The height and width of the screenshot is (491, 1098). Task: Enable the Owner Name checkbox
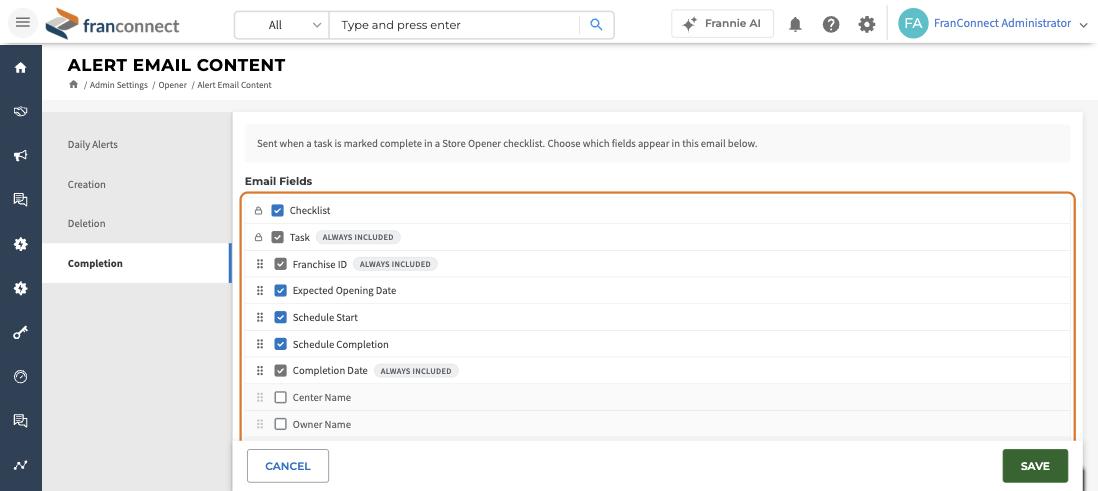280,424
